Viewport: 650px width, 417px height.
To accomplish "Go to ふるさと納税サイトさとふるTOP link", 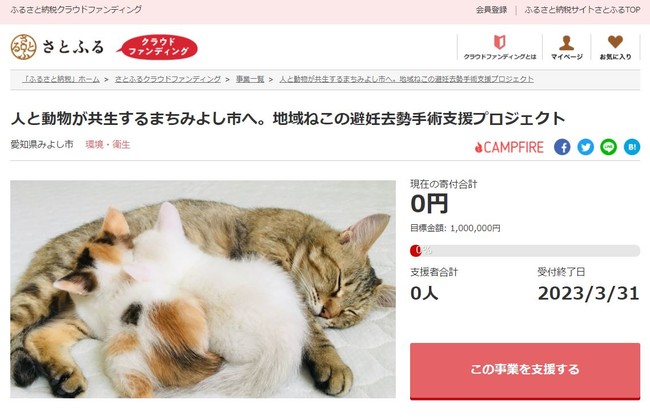I will (x=582, y=10).
